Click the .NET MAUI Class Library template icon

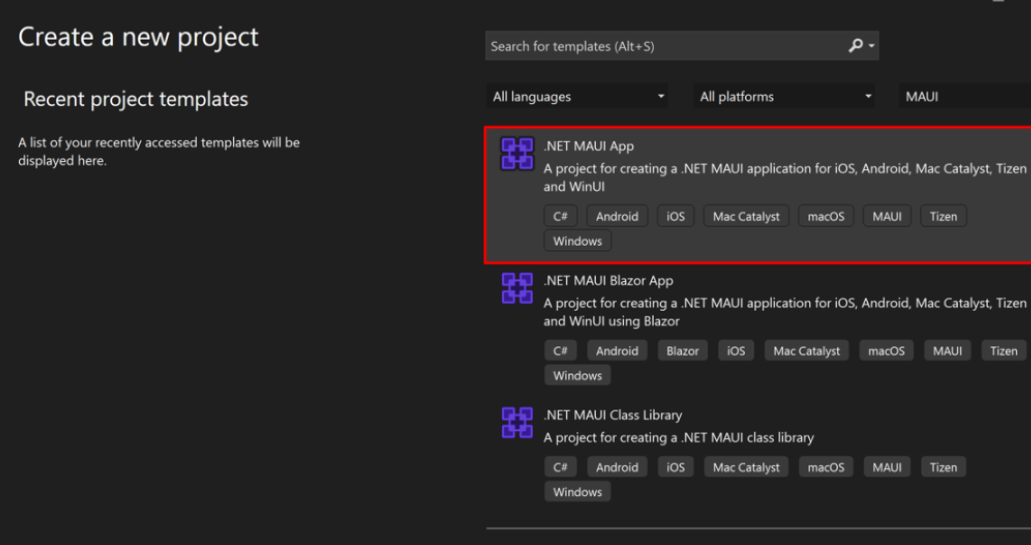(516, 422)
